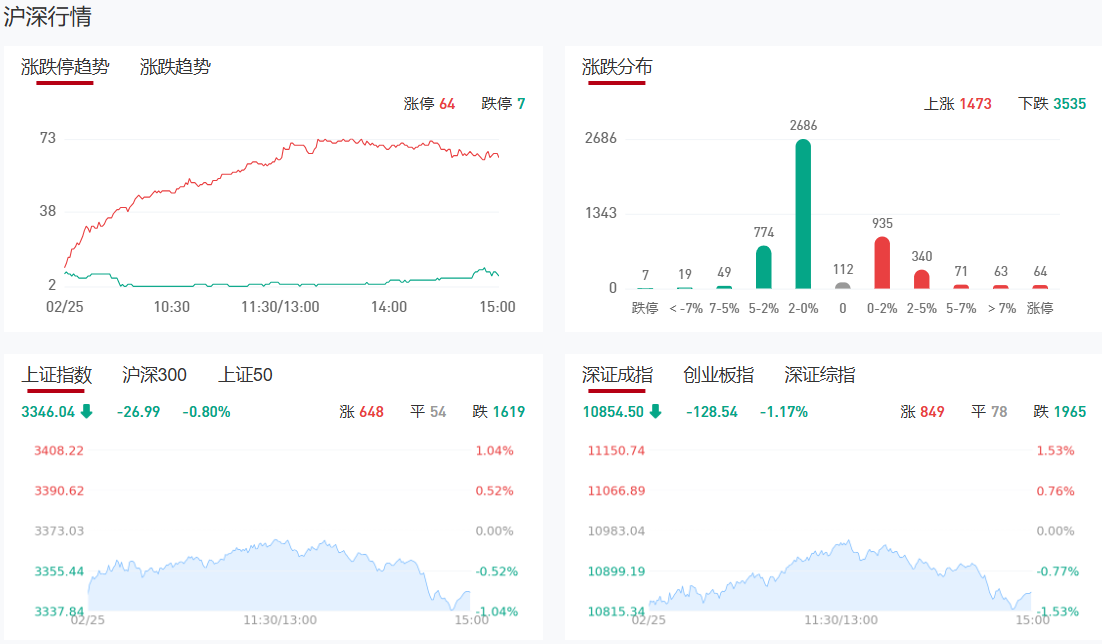This screenshot has width=1102, height=644.
Task: Click the 上涨 1473 total
Action: tap(957, 104)
